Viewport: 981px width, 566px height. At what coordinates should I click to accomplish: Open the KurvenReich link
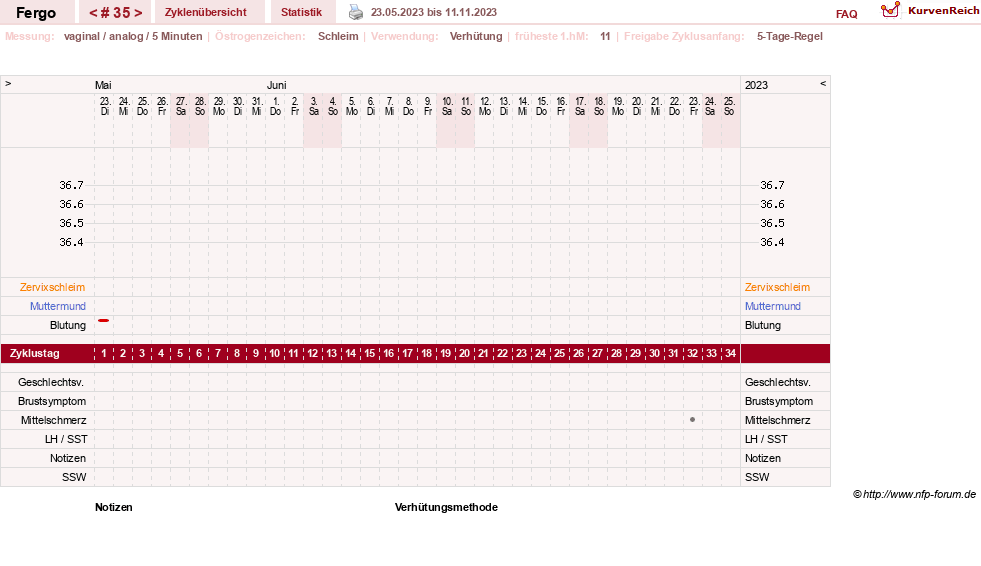943,11
